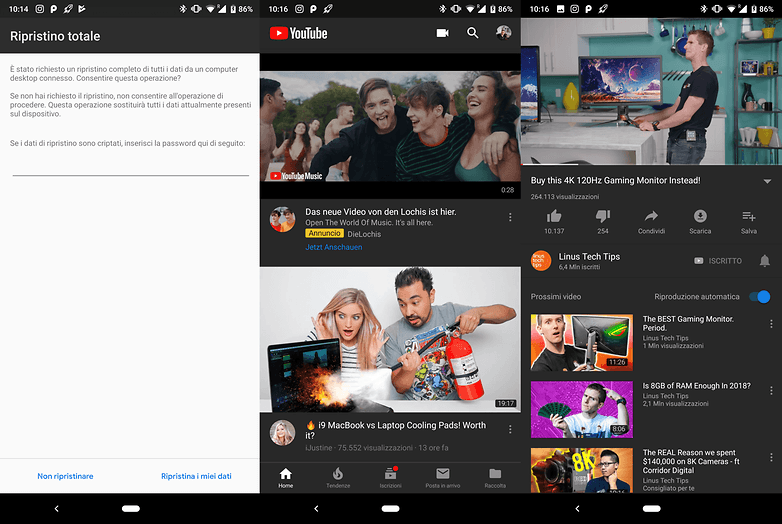Image resolution: width=782 pixels, height=524 pixels.
Task: Tap playing Gaming Monitor video player
Action: 651,91
